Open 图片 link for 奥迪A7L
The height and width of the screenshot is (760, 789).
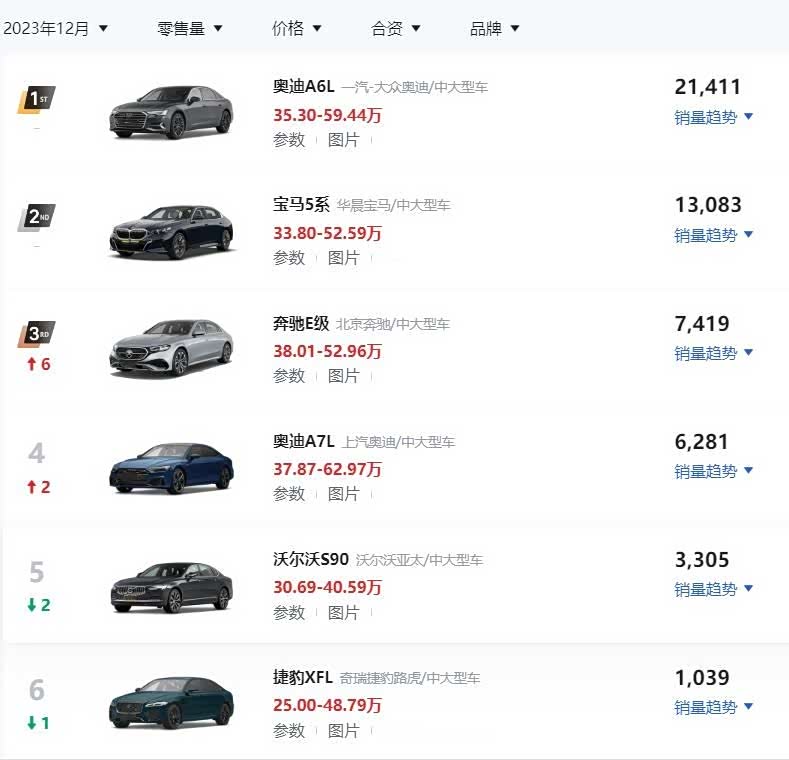click(343, 493)
